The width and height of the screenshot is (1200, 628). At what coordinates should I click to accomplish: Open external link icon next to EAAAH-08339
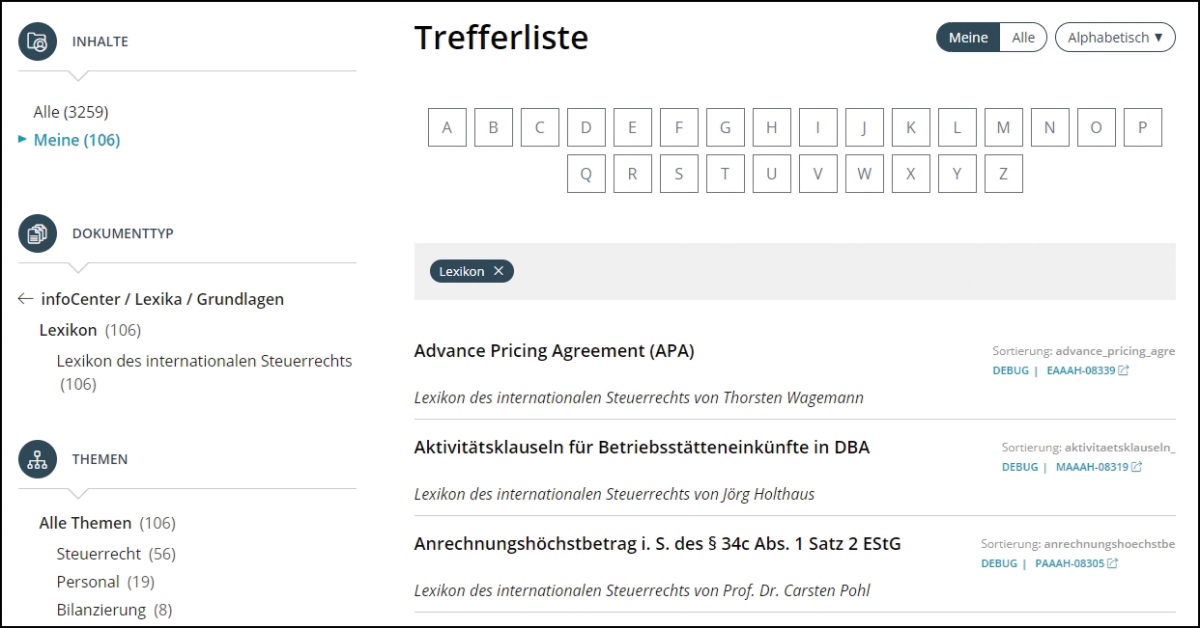pyautogui.click(x=1123, y=371)
